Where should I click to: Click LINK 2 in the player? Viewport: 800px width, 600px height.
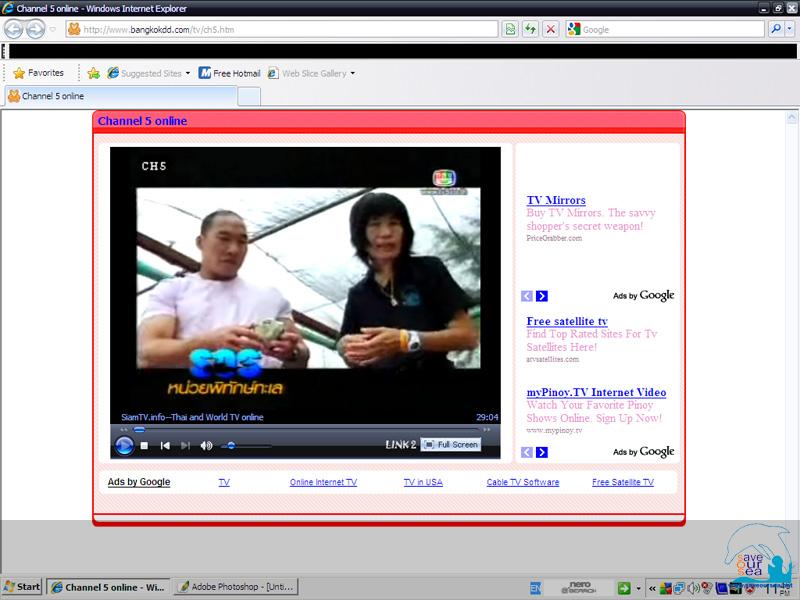pos(400,444)
